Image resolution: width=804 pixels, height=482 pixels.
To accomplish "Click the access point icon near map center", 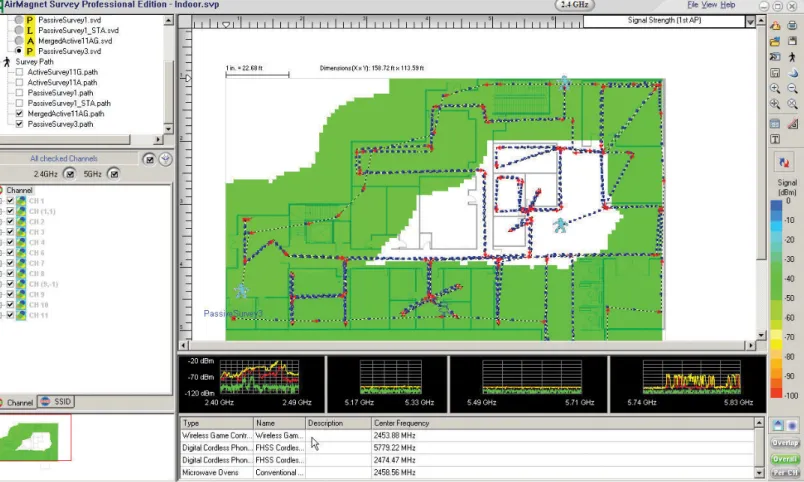I will coord(560,225).
